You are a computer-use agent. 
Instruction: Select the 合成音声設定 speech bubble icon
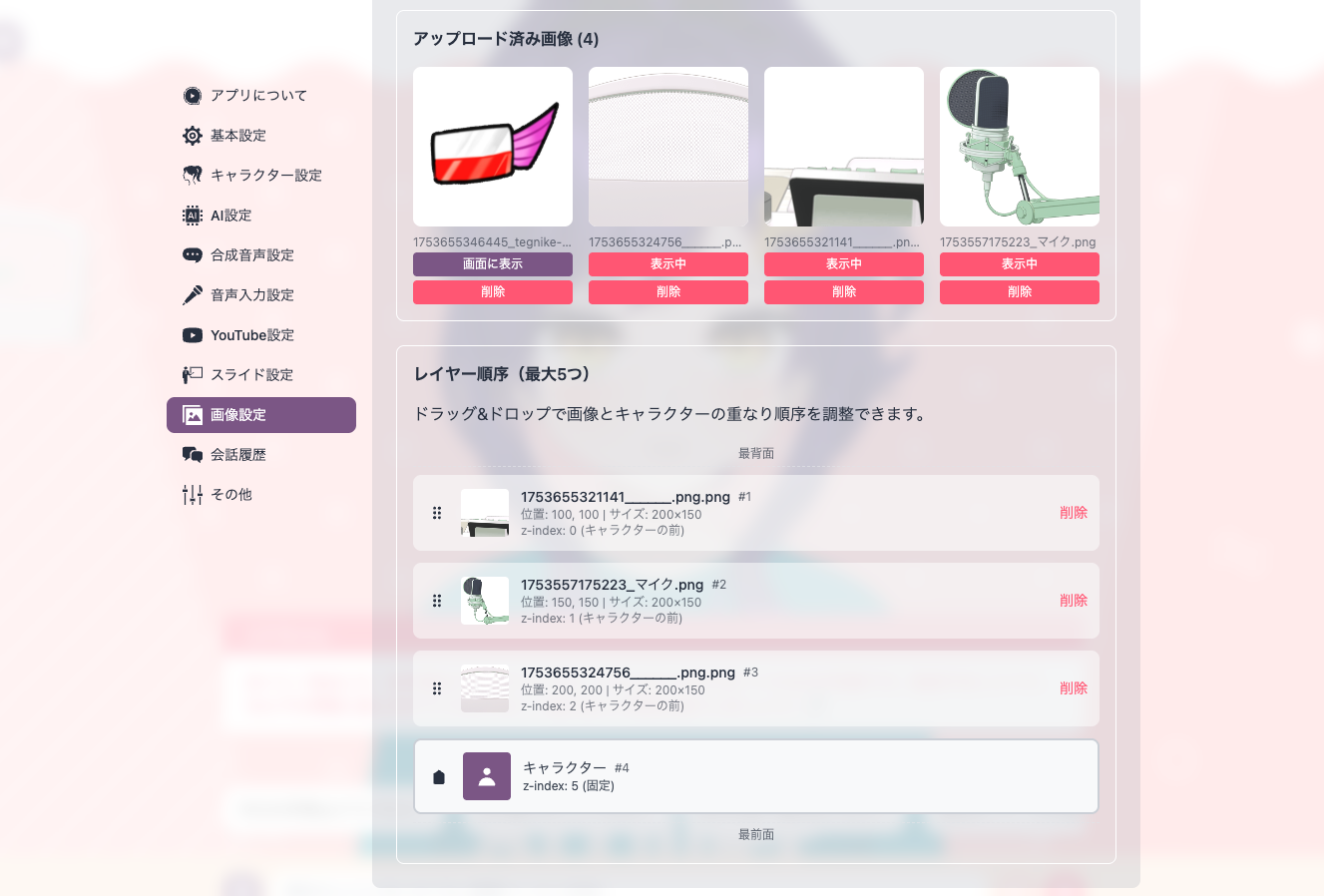coord(191,254)
